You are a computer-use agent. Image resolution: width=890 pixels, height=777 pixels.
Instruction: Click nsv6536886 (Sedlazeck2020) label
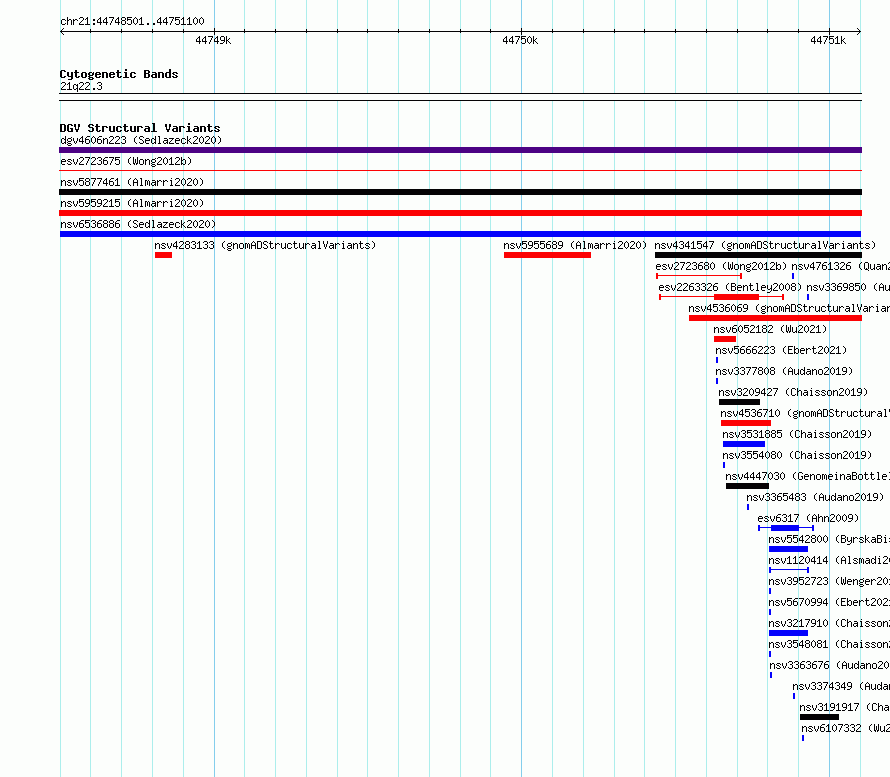pos(138,224)
